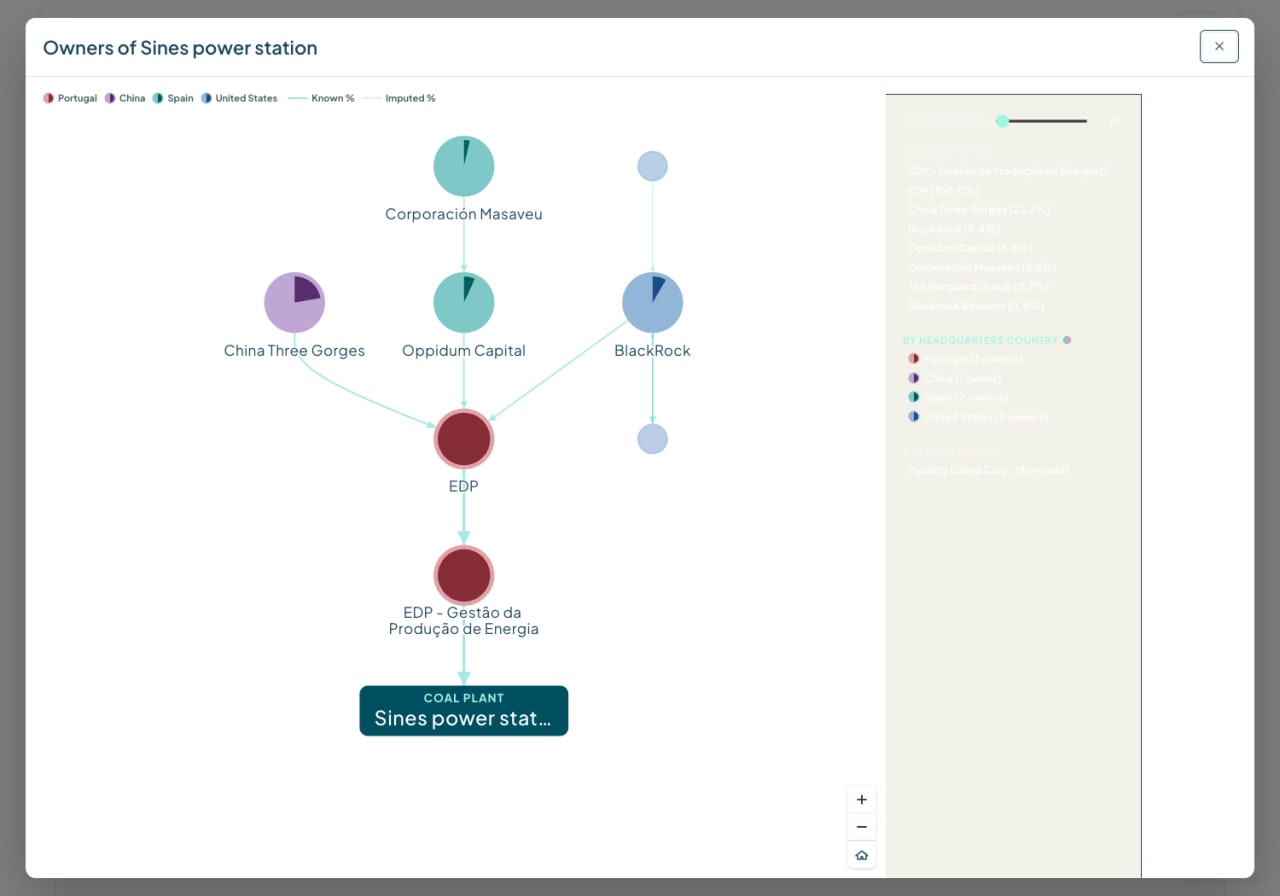Select the Oppidum Capital pie node
This screenshot has width=1280, height=896.
464,302
